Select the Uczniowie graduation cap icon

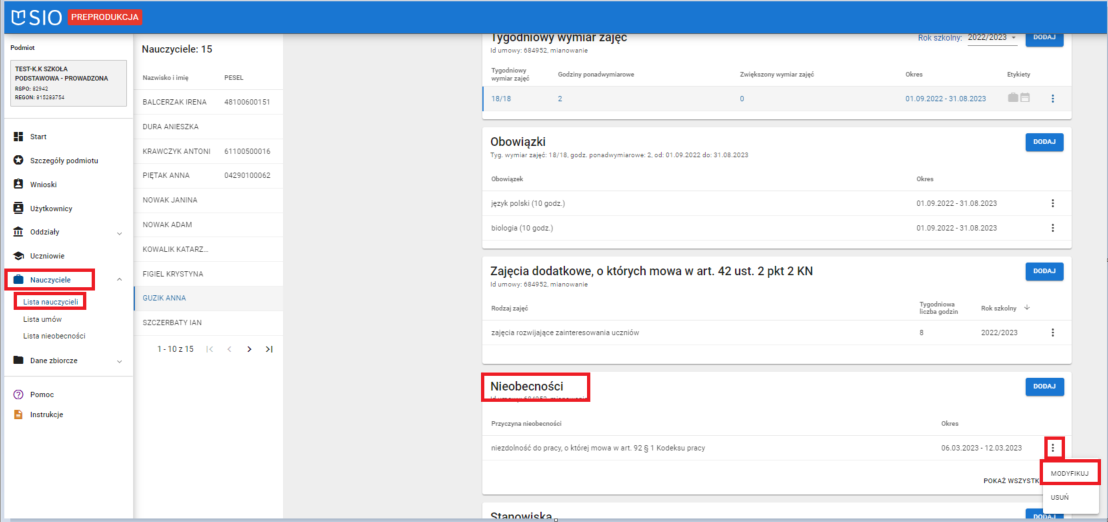point(18,256)
